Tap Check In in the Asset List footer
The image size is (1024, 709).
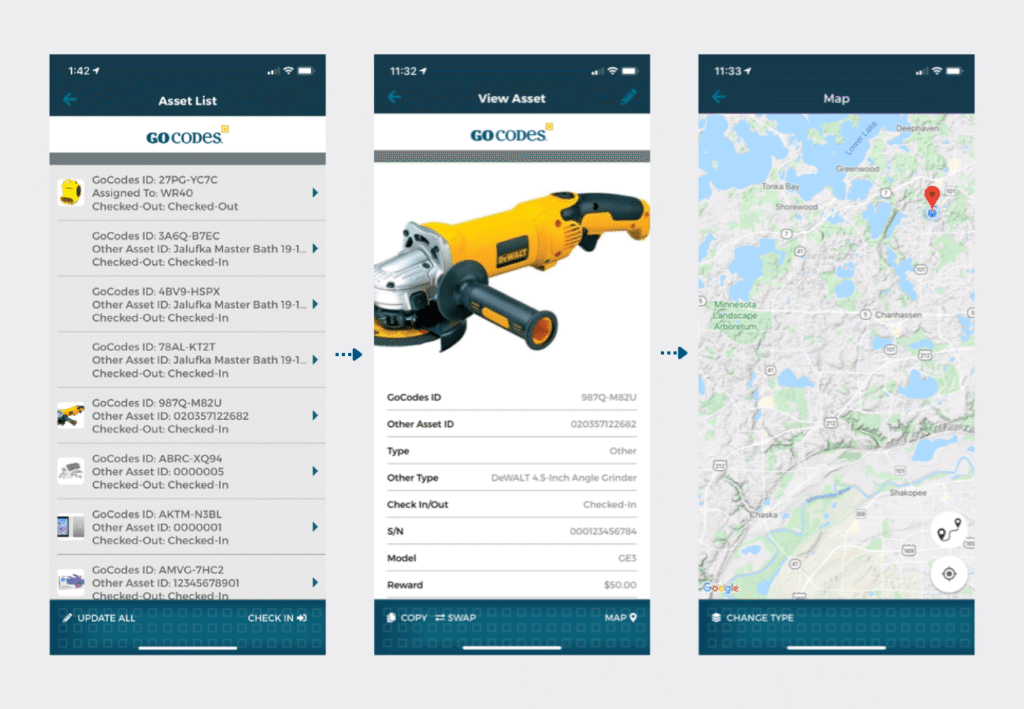click(x=277, y=618)
